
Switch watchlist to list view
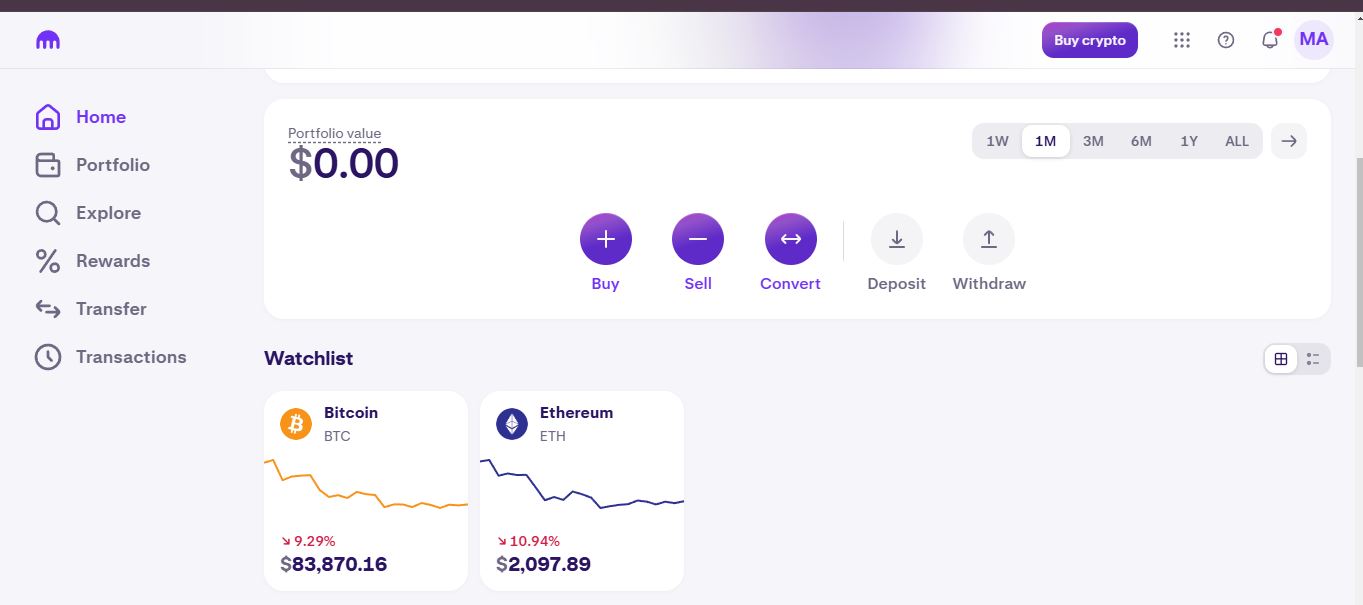(1313, 359)
